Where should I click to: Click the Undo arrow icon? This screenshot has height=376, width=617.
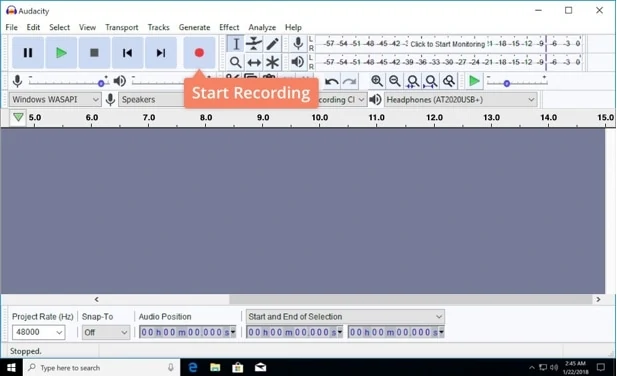click(x=332, y=82)
